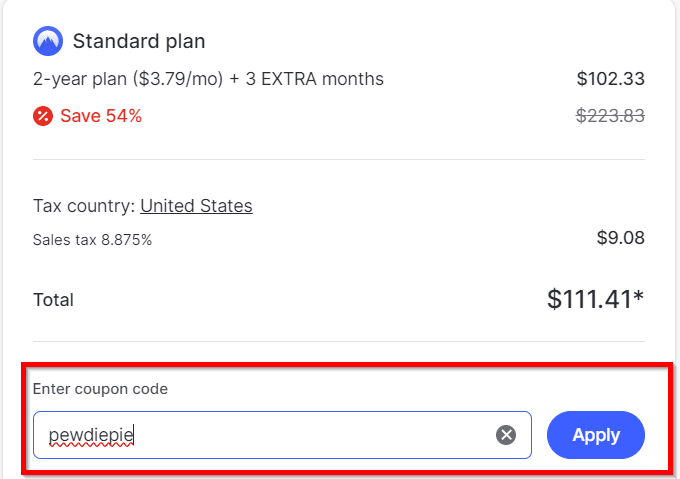
Task: Click the Save 54% label
Action: (101, 116)
